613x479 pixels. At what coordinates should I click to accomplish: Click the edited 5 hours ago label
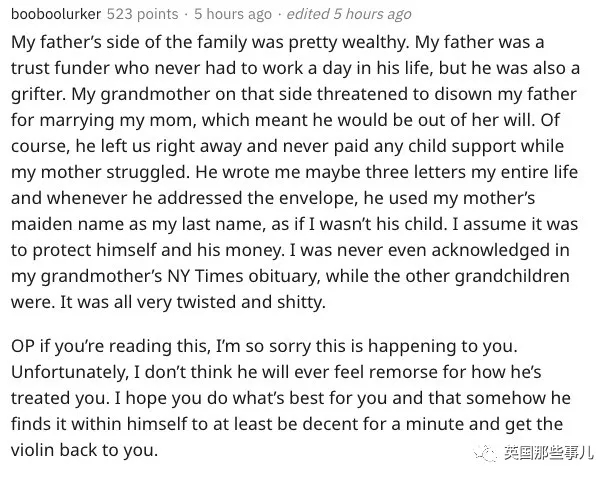pos(349,14)
